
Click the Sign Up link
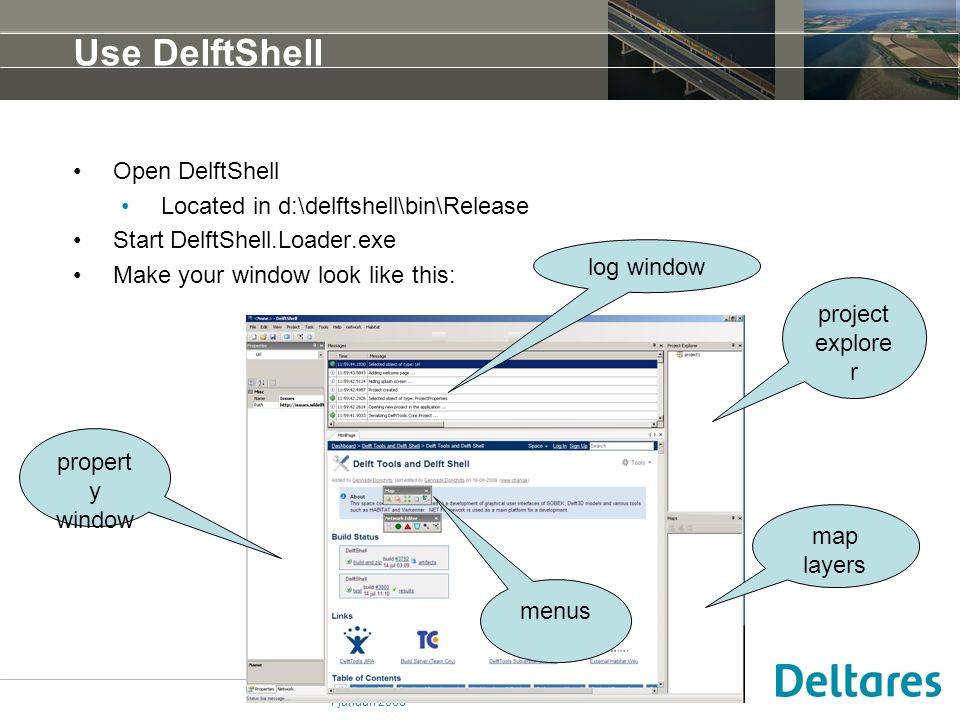click(579, 446)
